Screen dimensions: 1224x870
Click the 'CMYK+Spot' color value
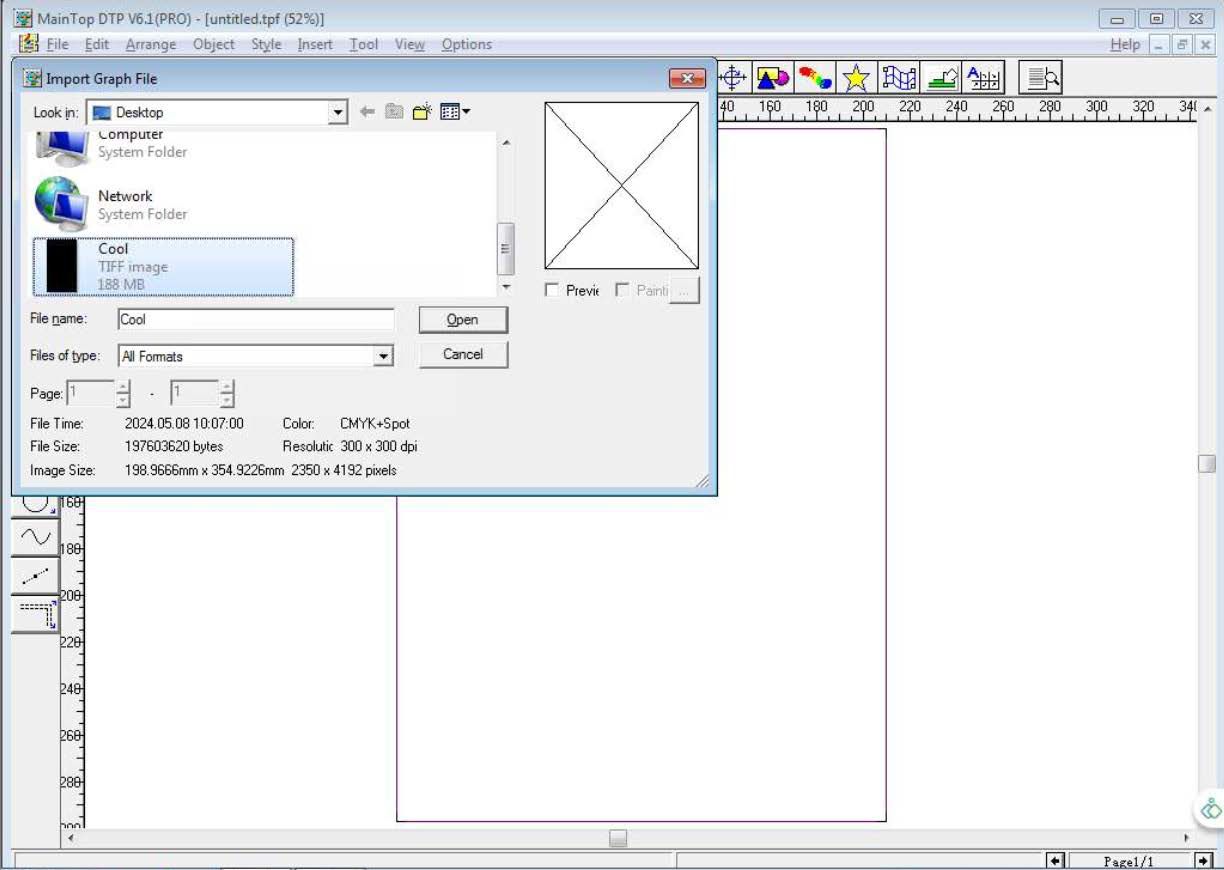click(375, 424)
